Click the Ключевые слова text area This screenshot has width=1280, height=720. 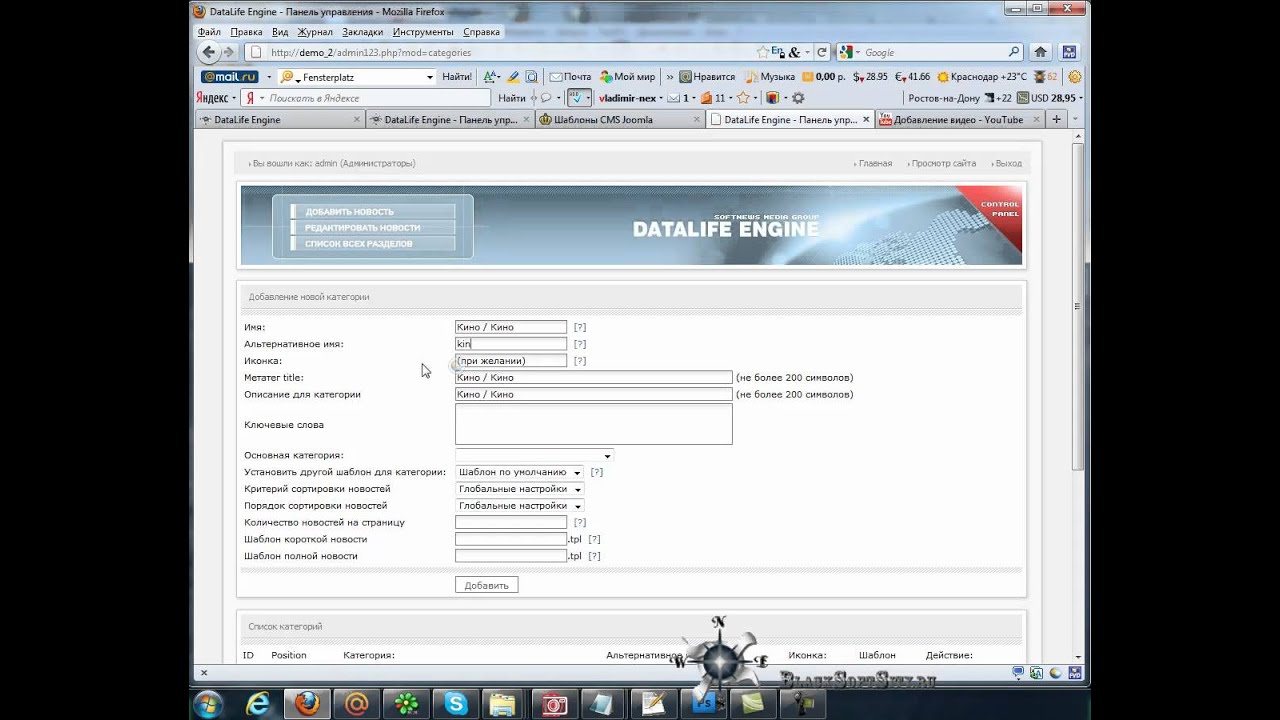(593, 424)
